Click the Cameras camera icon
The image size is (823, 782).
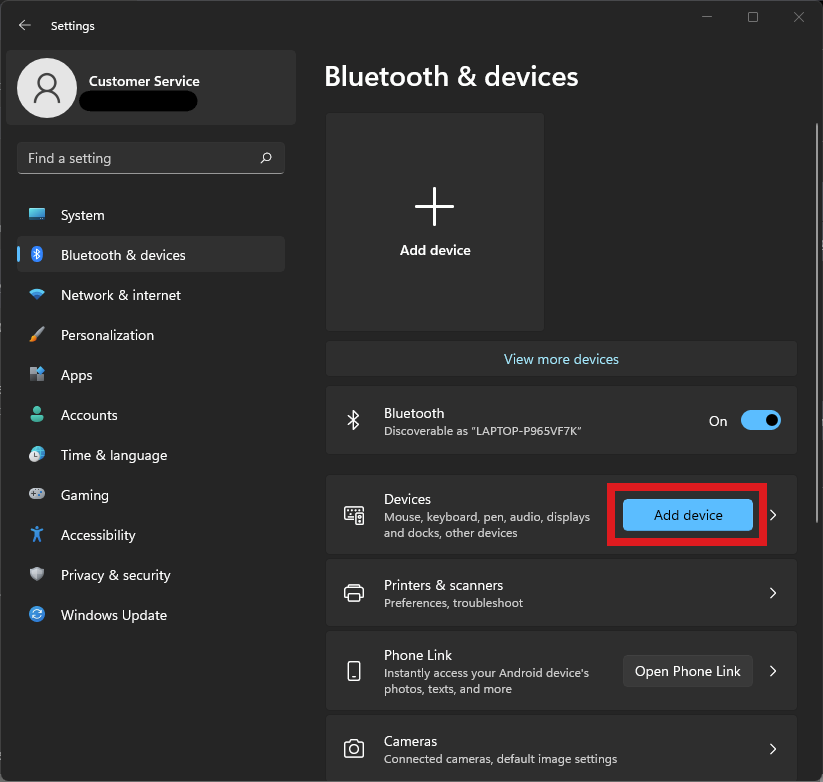tap(354, 748)
